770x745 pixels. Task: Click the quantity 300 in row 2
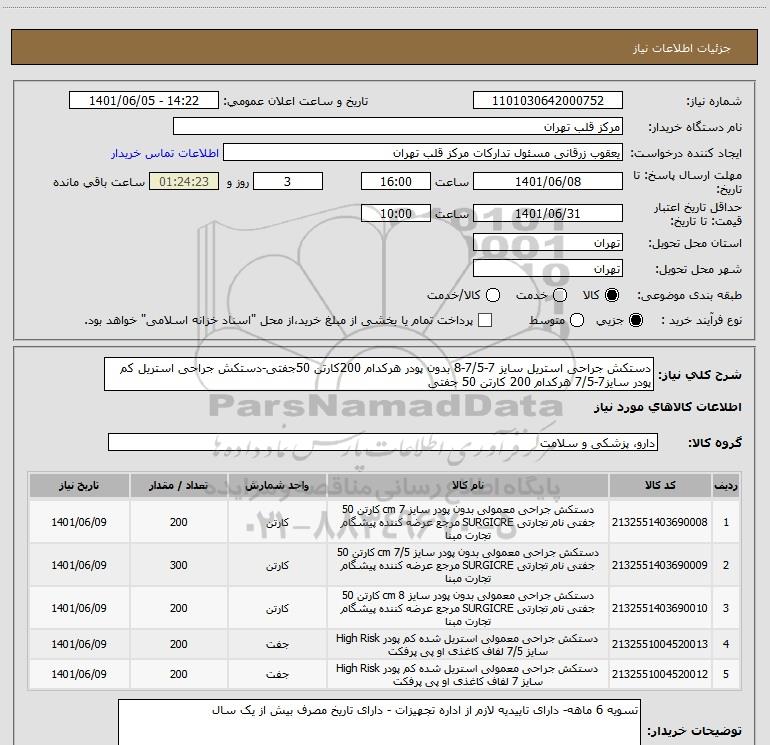tap(179, 565)
